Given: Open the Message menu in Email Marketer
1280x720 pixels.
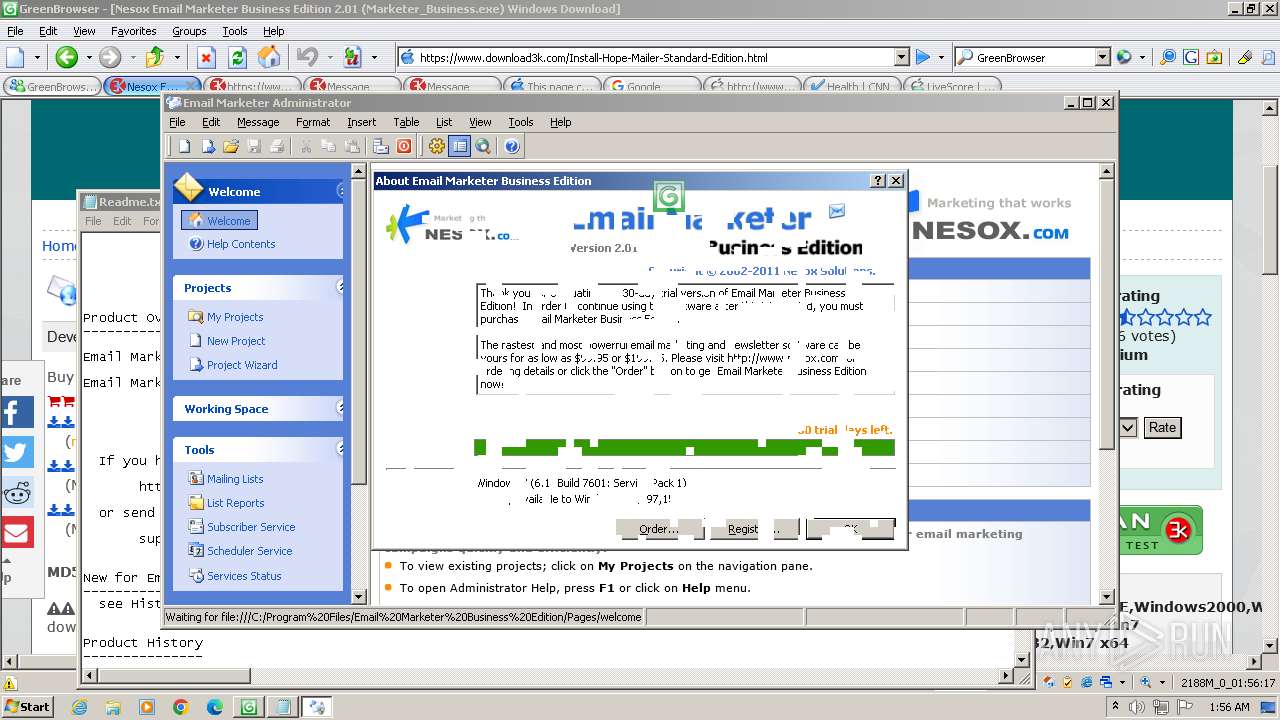Looking at the screenshot, I should 258,122.
